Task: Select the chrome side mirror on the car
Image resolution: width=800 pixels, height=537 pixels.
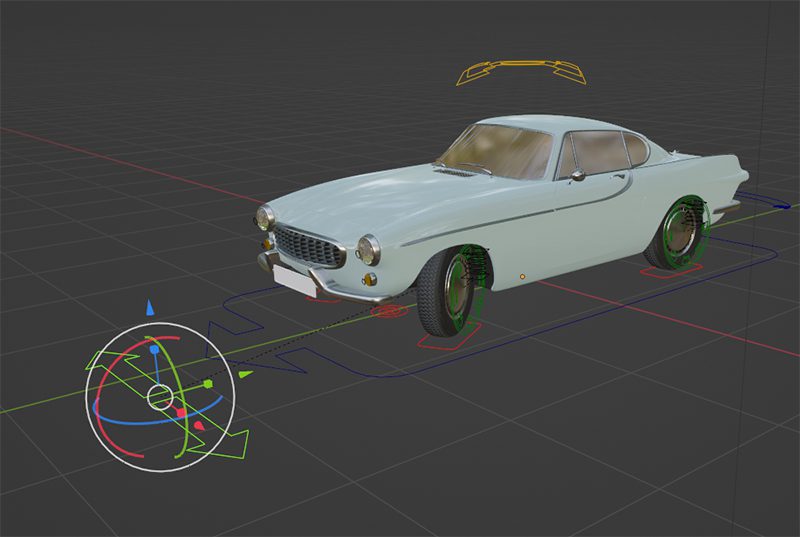Action: click(578, 175)
